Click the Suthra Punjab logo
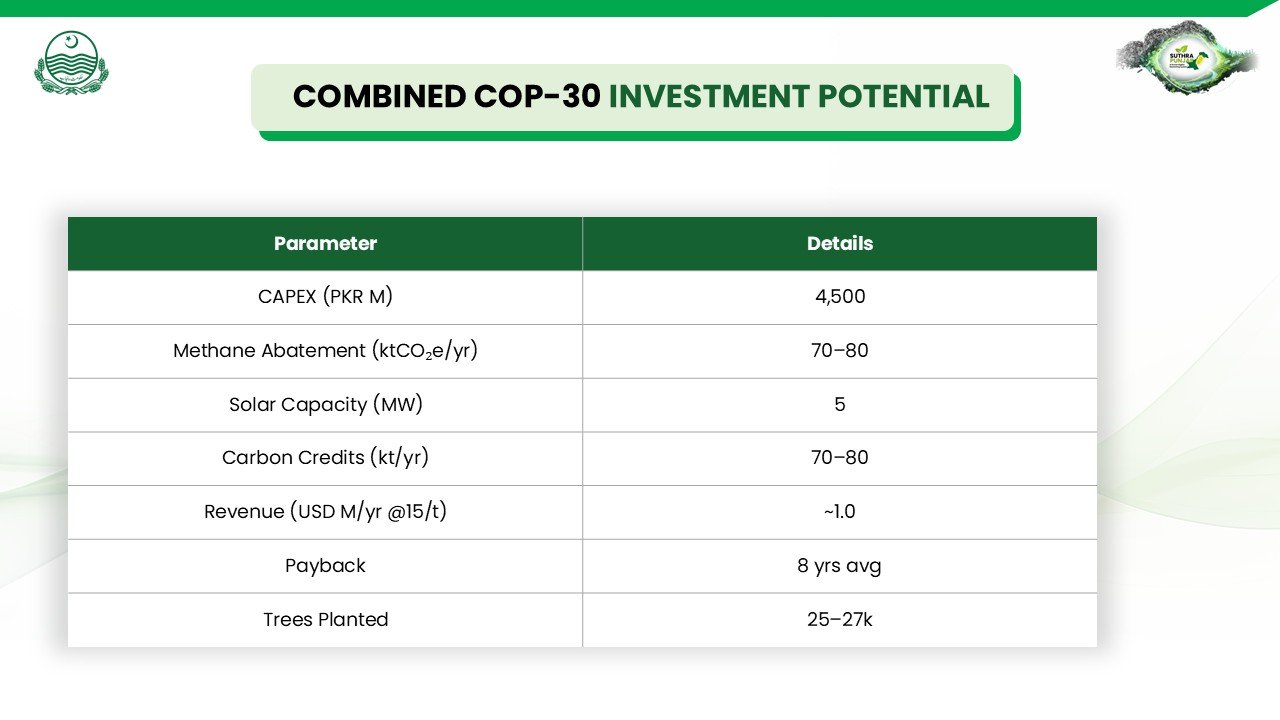1280x720 pixels. [x=1186, y=58]
